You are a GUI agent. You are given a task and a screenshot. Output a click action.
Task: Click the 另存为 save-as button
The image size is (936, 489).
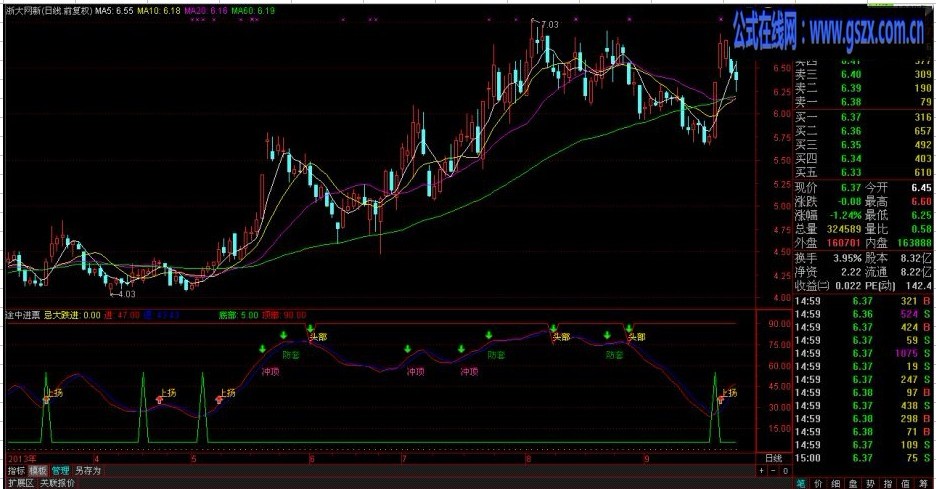(88, 471)
